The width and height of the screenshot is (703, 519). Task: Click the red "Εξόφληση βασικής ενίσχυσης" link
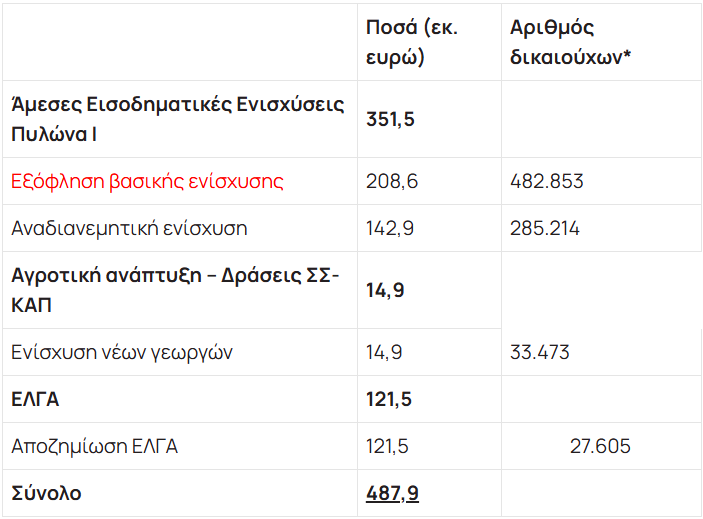(x=147, y=182)
